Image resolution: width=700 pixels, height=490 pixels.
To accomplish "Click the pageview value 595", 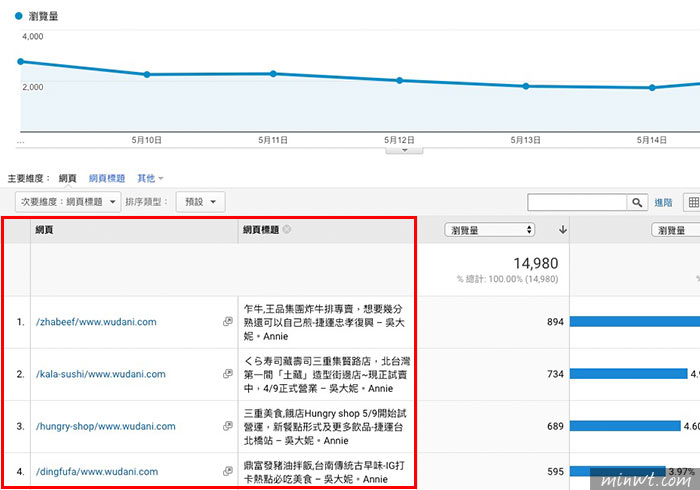I will click(555, 471).
